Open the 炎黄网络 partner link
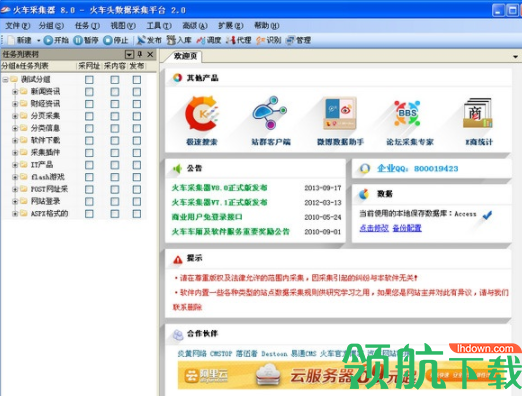This screenshot has width=522, height=396. (x=192, y=353)
